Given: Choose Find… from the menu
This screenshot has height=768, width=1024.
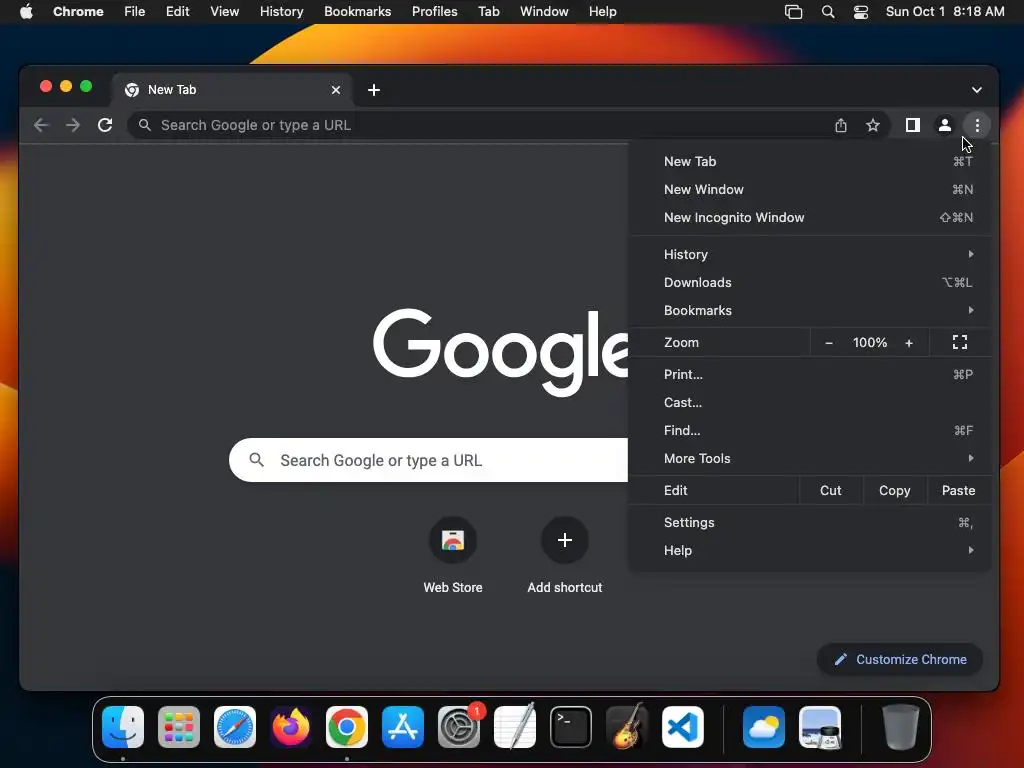Looking at the screenshot, I should pyautogui.click(x=810, y=431).
